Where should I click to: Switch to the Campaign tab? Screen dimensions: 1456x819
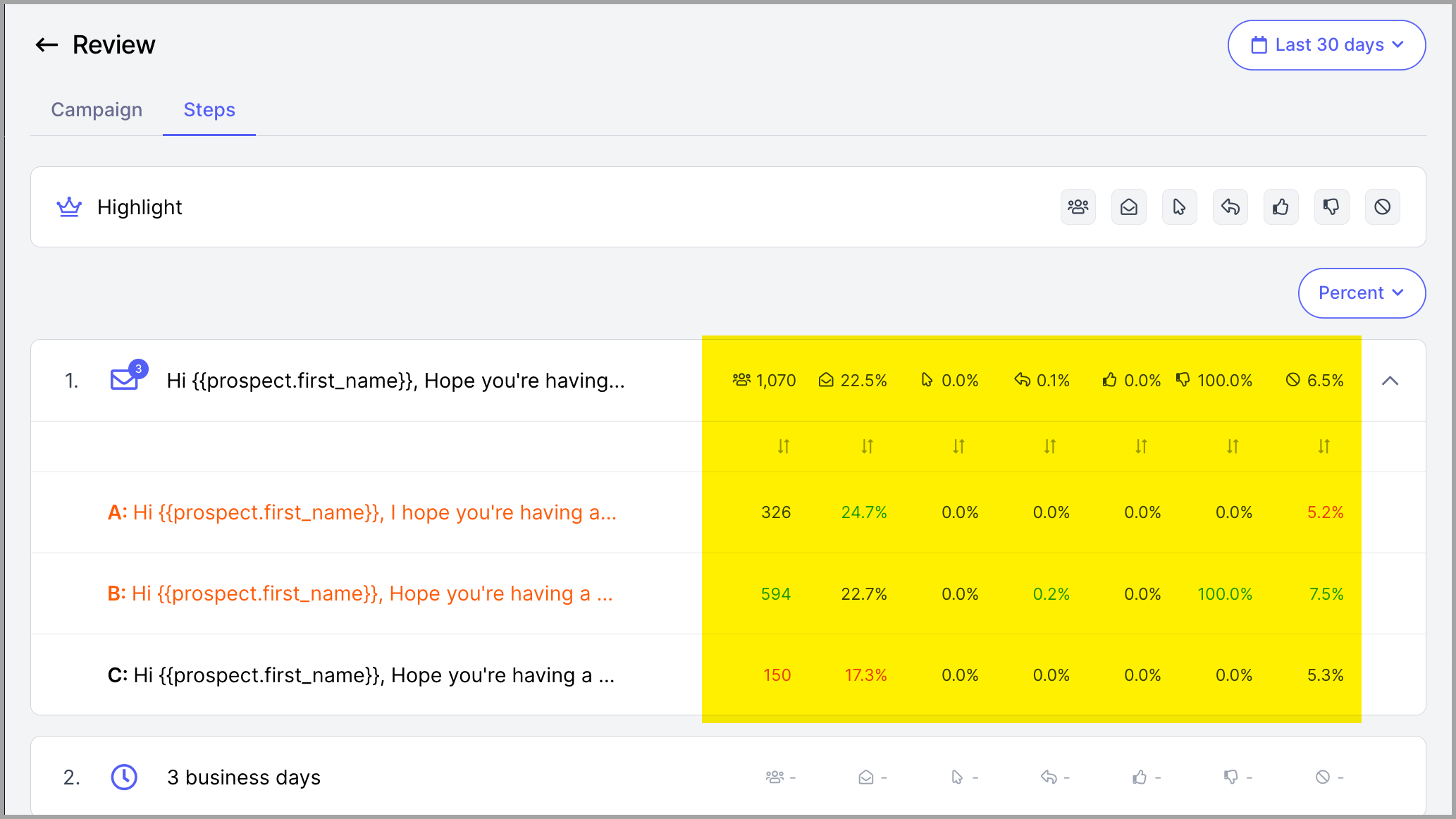click(x=97, y=110)
